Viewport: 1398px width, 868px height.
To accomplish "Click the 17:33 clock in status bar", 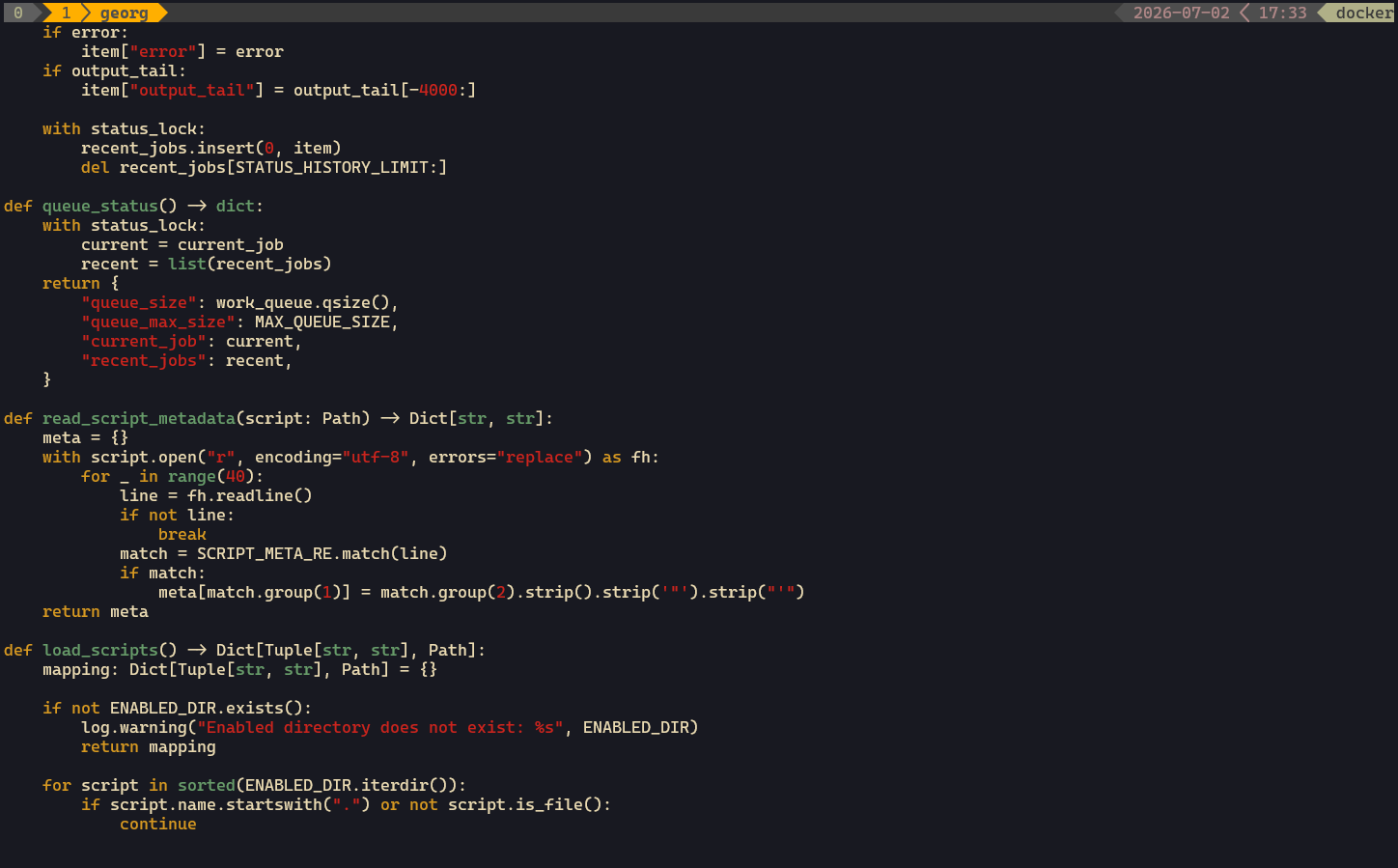I will click(x=1282, y=13).
